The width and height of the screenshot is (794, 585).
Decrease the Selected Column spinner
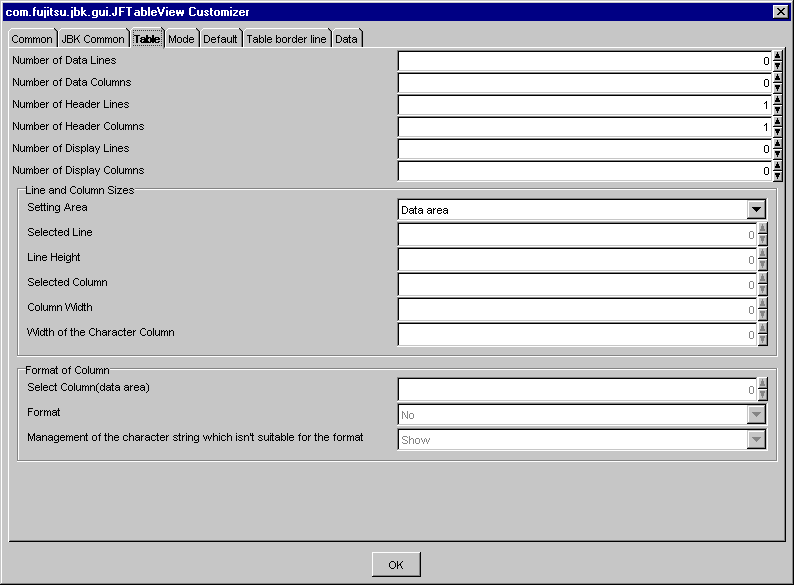(x=762, y=290)
